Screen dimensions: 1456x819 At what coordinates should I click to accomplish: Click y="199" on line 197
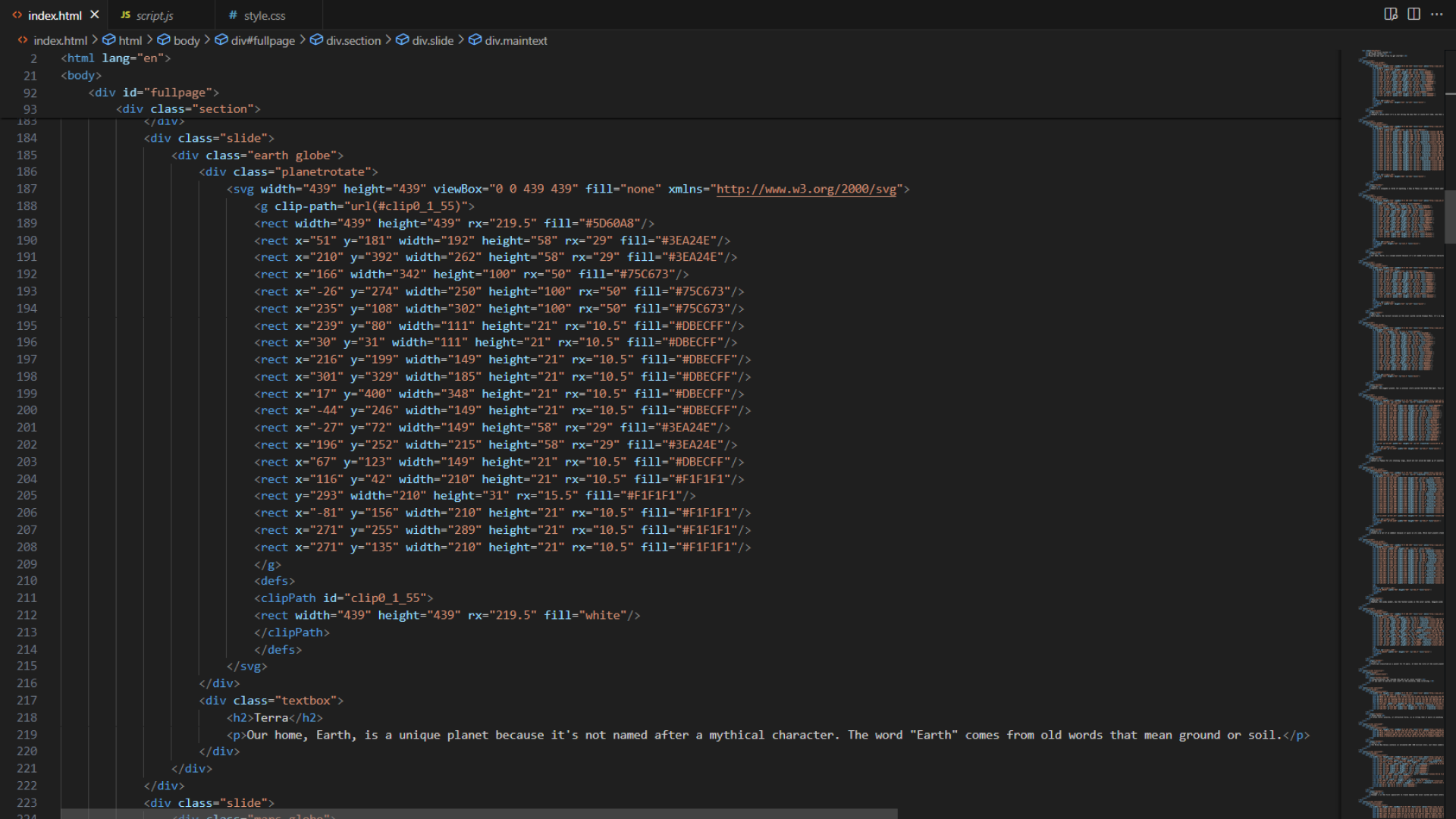375,359
